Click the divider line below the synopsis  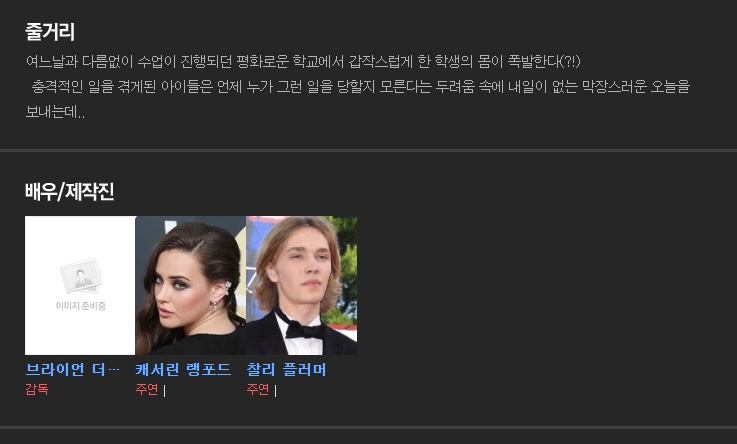click(x=368, y=151)
